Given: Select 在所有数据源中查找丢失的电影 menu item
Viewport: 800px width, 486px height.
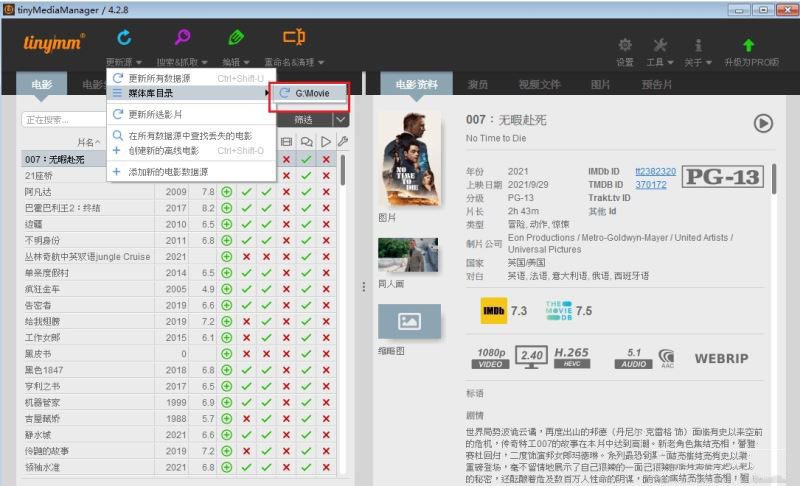Looking at the screenshot, I should click(191, 136).
